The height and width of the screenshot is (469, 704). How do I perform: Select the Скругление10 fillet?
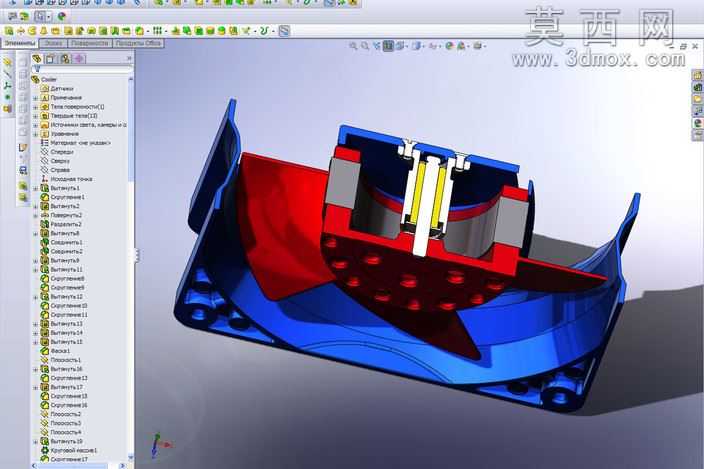[x=64, y=306]
